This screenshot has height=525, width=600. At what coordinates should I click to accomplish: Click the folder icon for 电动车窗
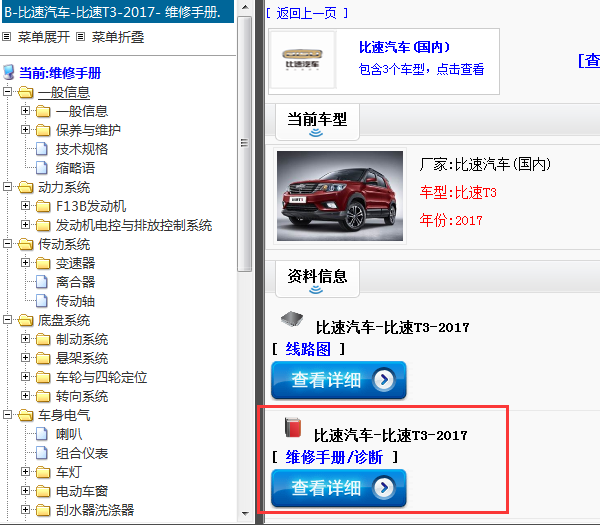43,491
